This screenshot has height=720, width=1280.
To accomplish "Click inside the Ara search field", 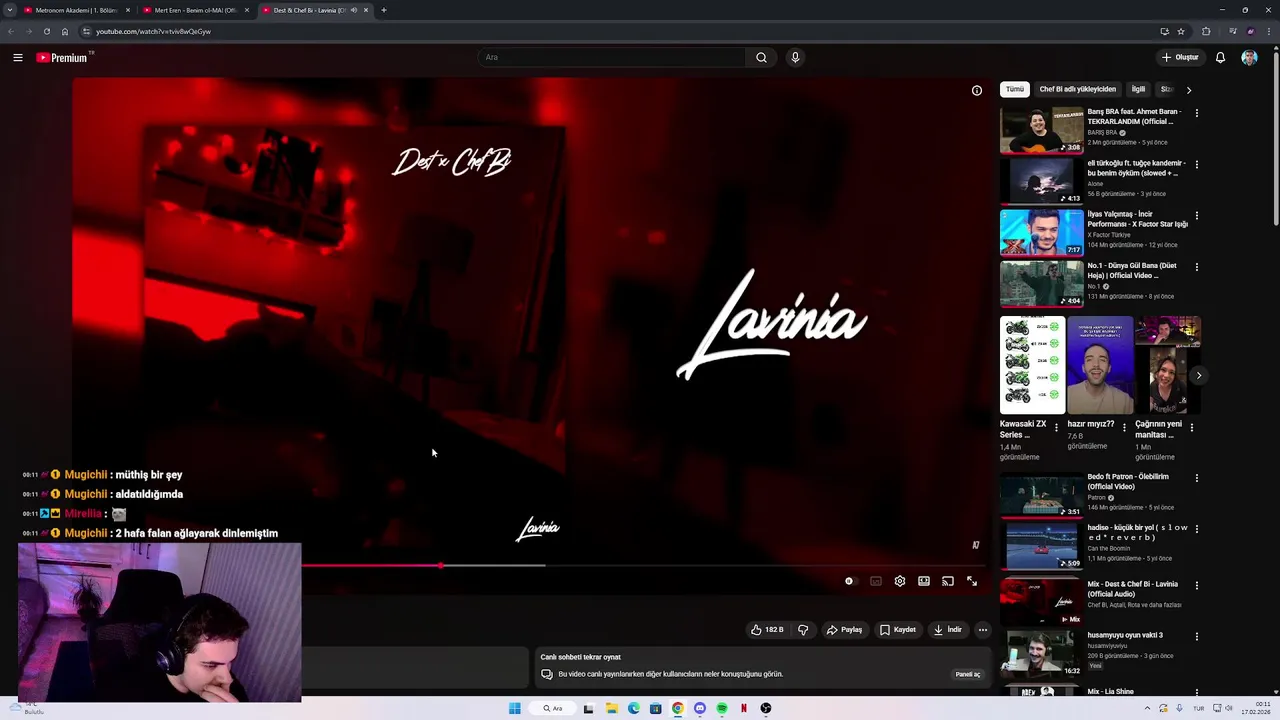I will coord(612,57).
